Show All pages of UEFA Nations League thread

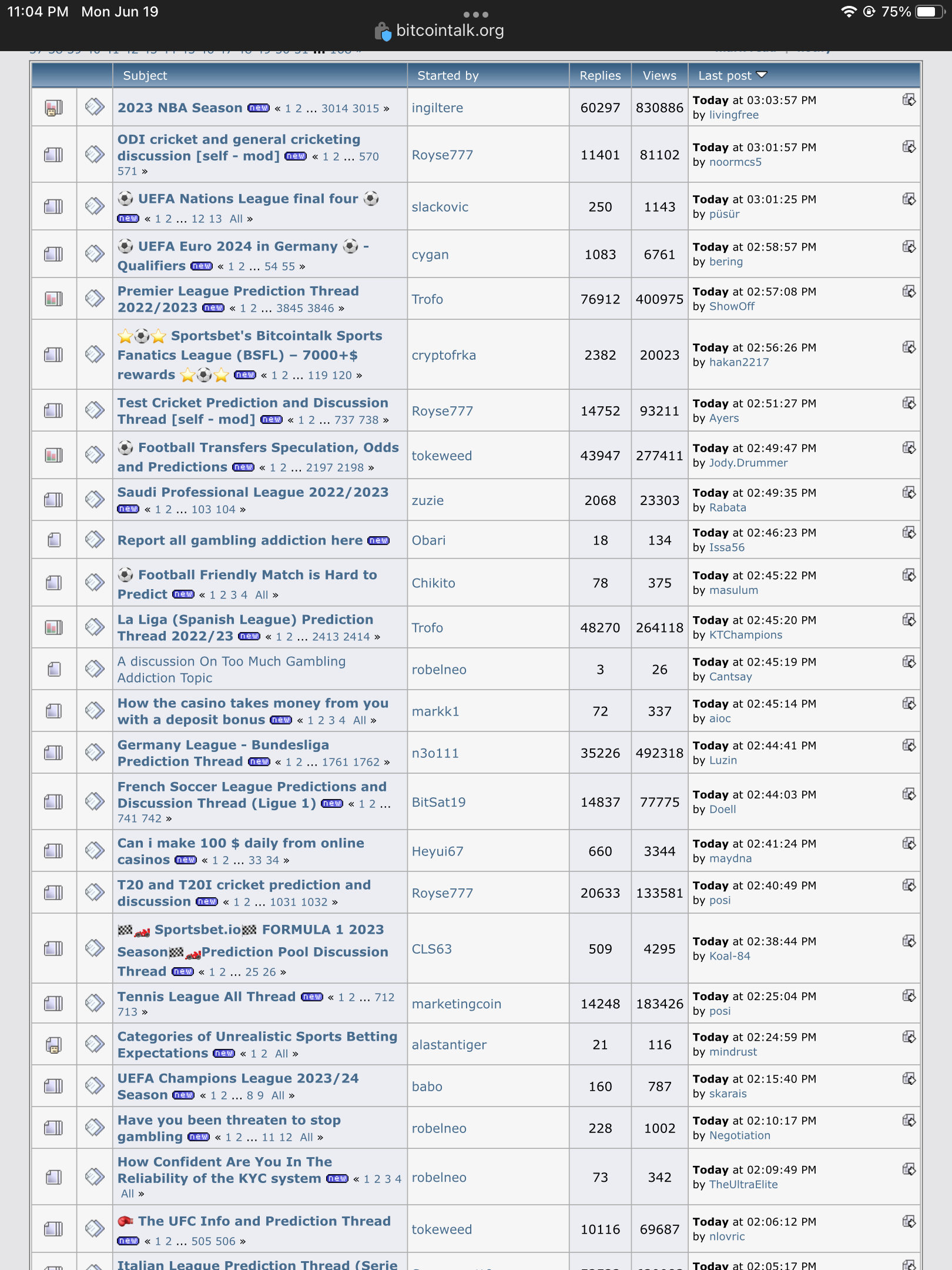236,219
